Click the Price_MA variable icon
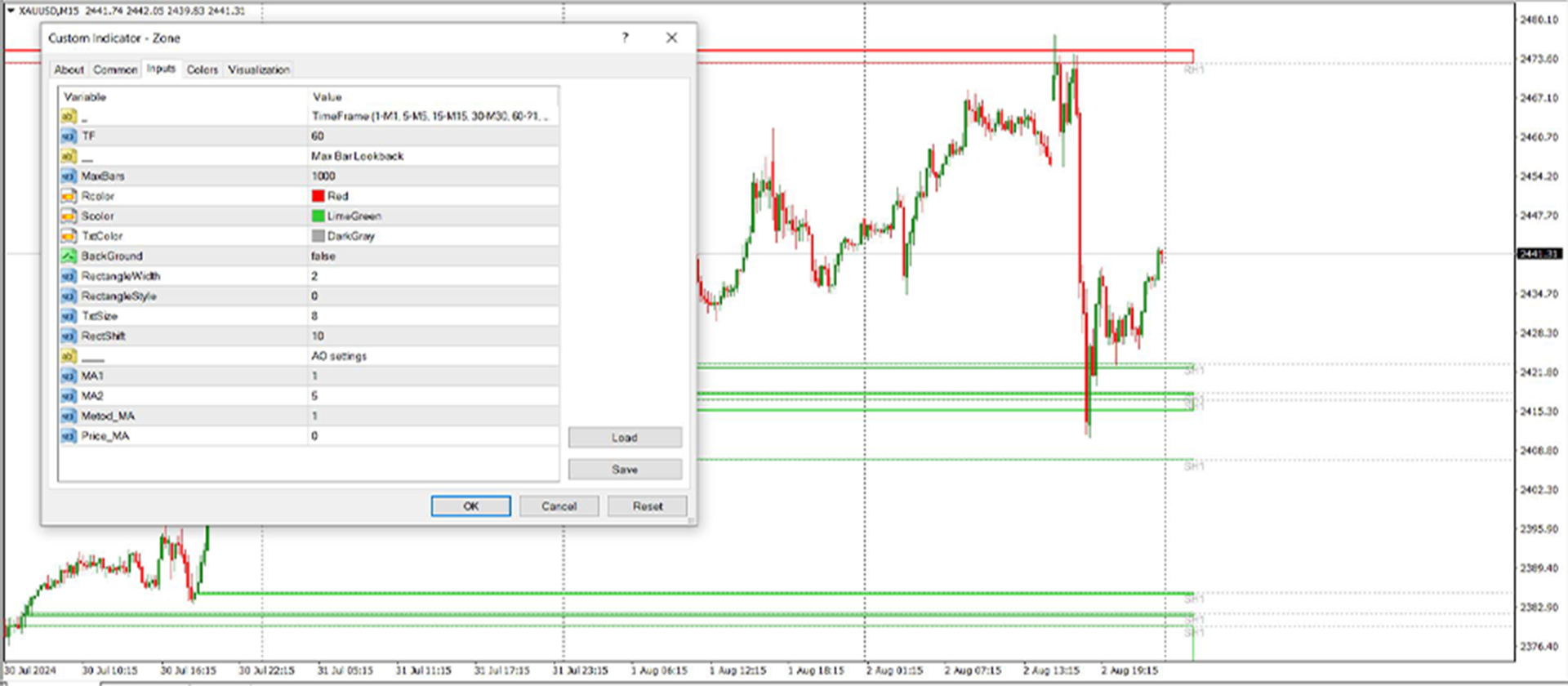The height and width of the screenshot is (686, 1568). tap(69, 436)
